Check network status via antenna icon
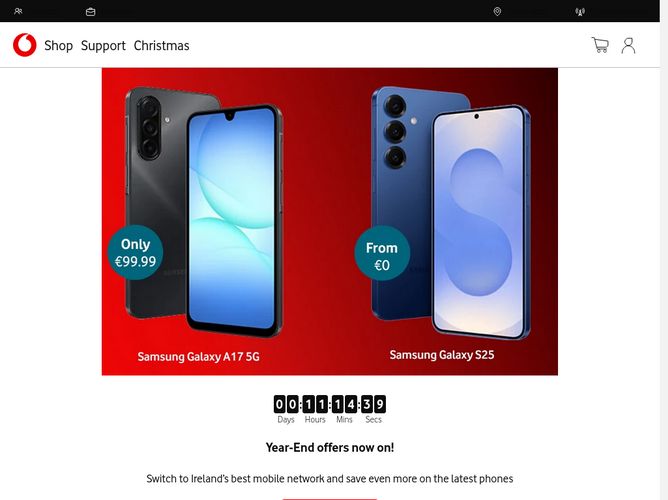Image resolution: width=668 pixels, height=500 pixels. 580,12
